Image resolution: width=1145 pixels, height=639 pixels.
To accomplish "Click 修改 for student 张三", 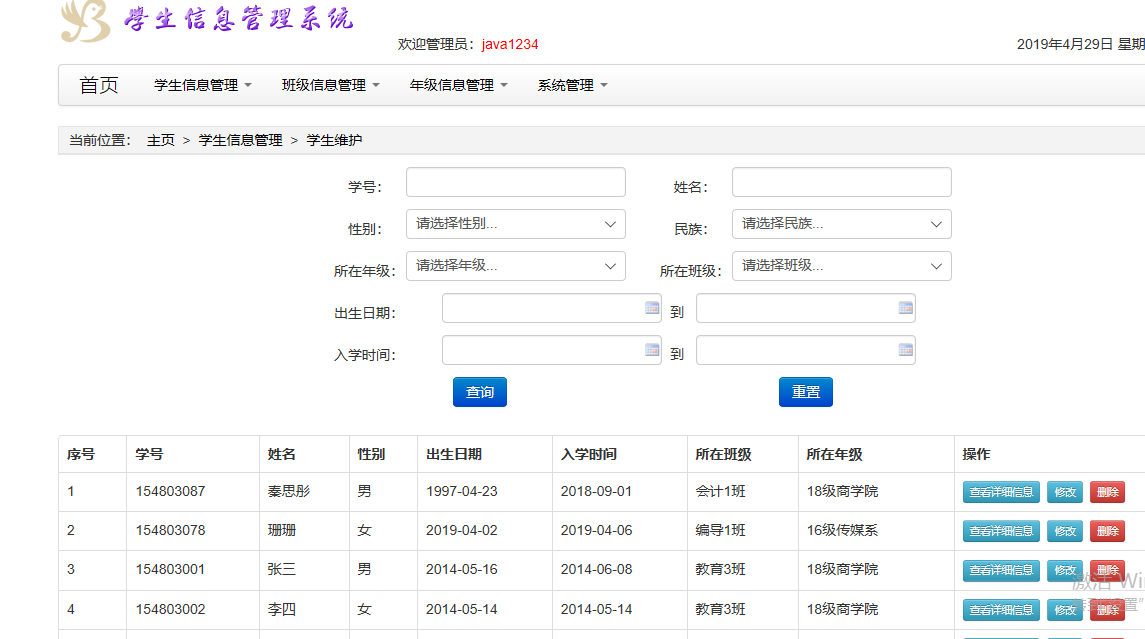I will click(x=1065, y=570).
